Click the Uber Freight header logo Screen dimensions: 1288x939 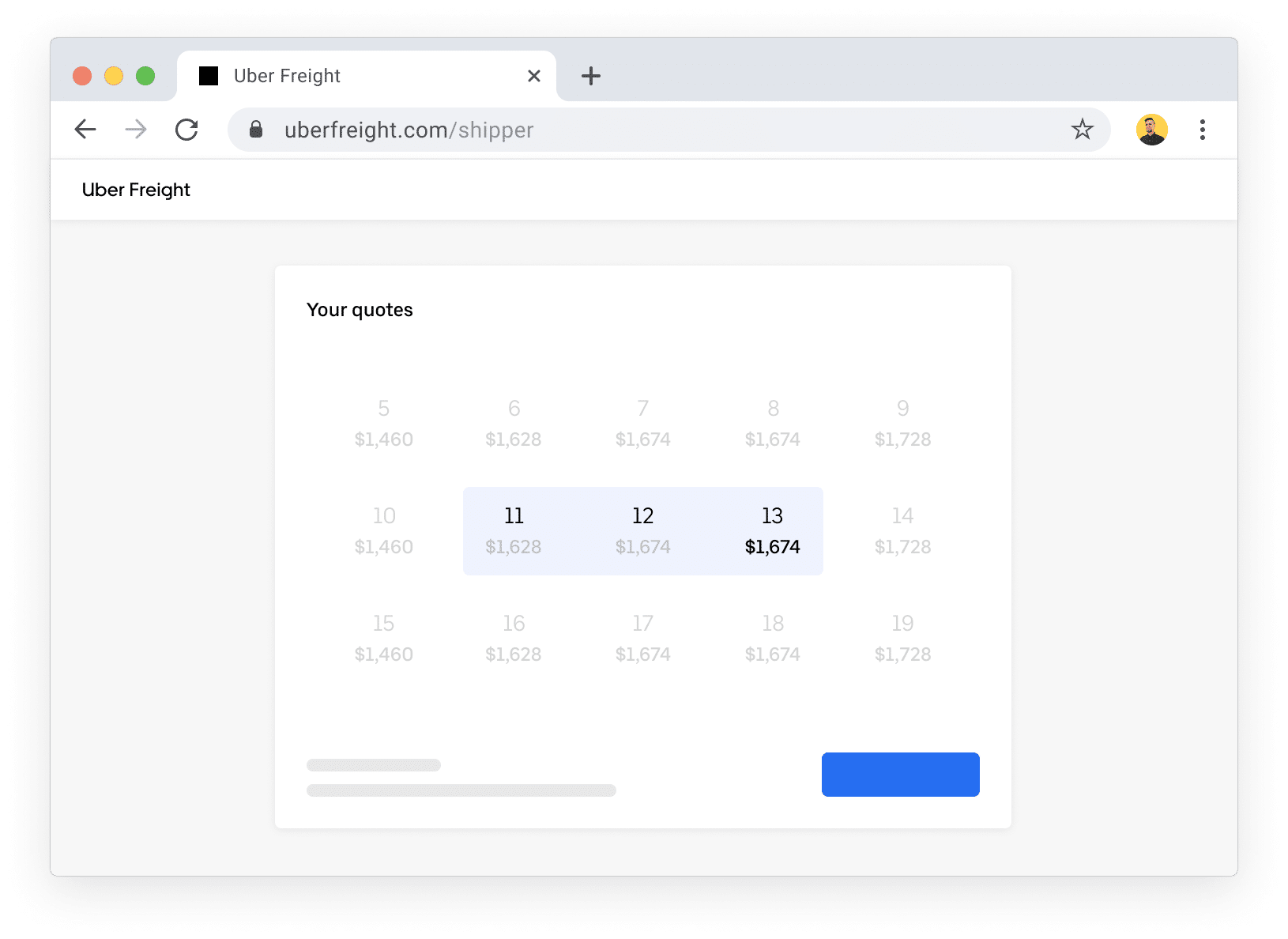136,190
